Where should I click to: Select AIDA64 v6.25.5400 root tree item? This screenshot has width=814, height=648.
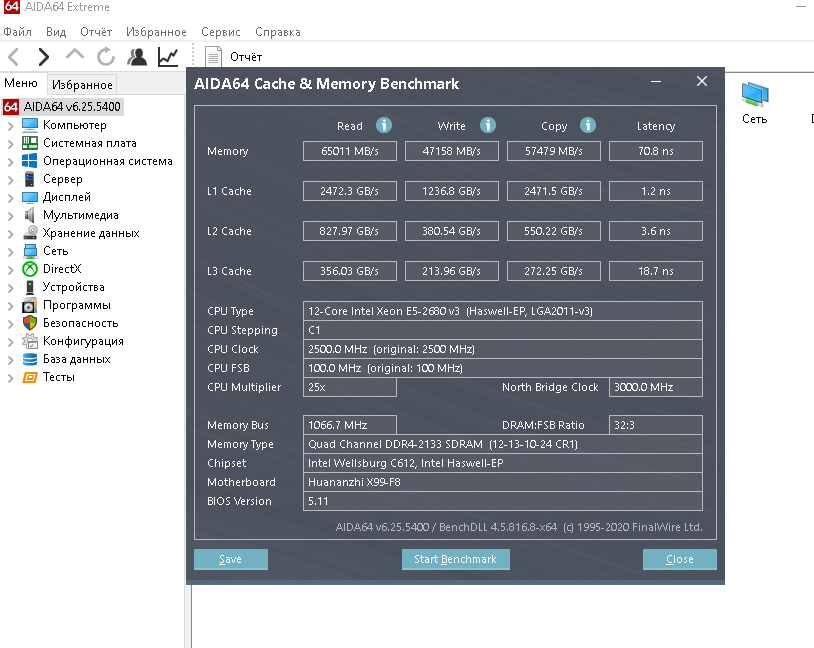tap(72, 106)
